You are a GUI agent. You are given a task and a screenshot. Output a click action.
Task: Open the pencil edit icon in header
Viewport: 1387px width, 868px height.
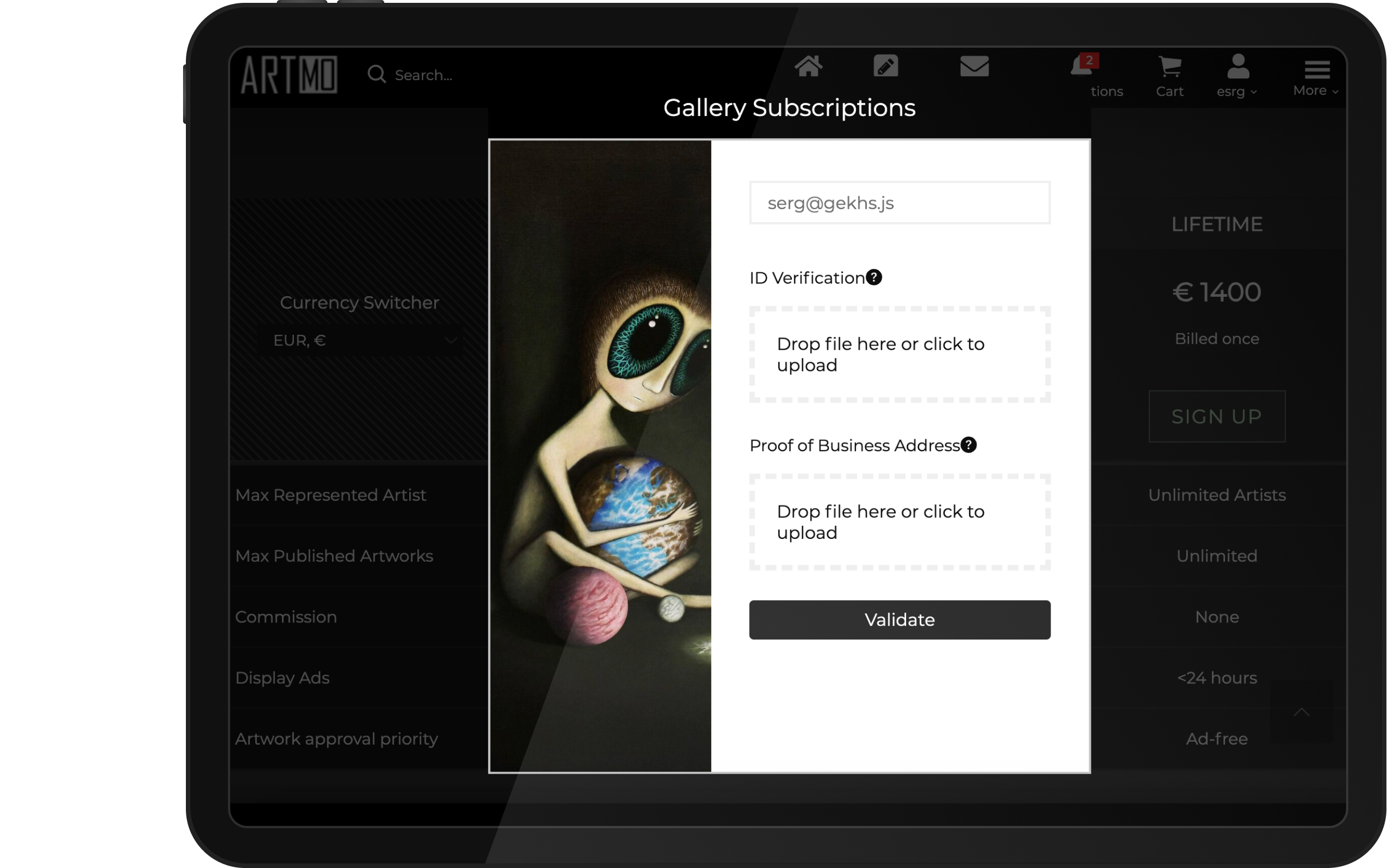(886, 66)
